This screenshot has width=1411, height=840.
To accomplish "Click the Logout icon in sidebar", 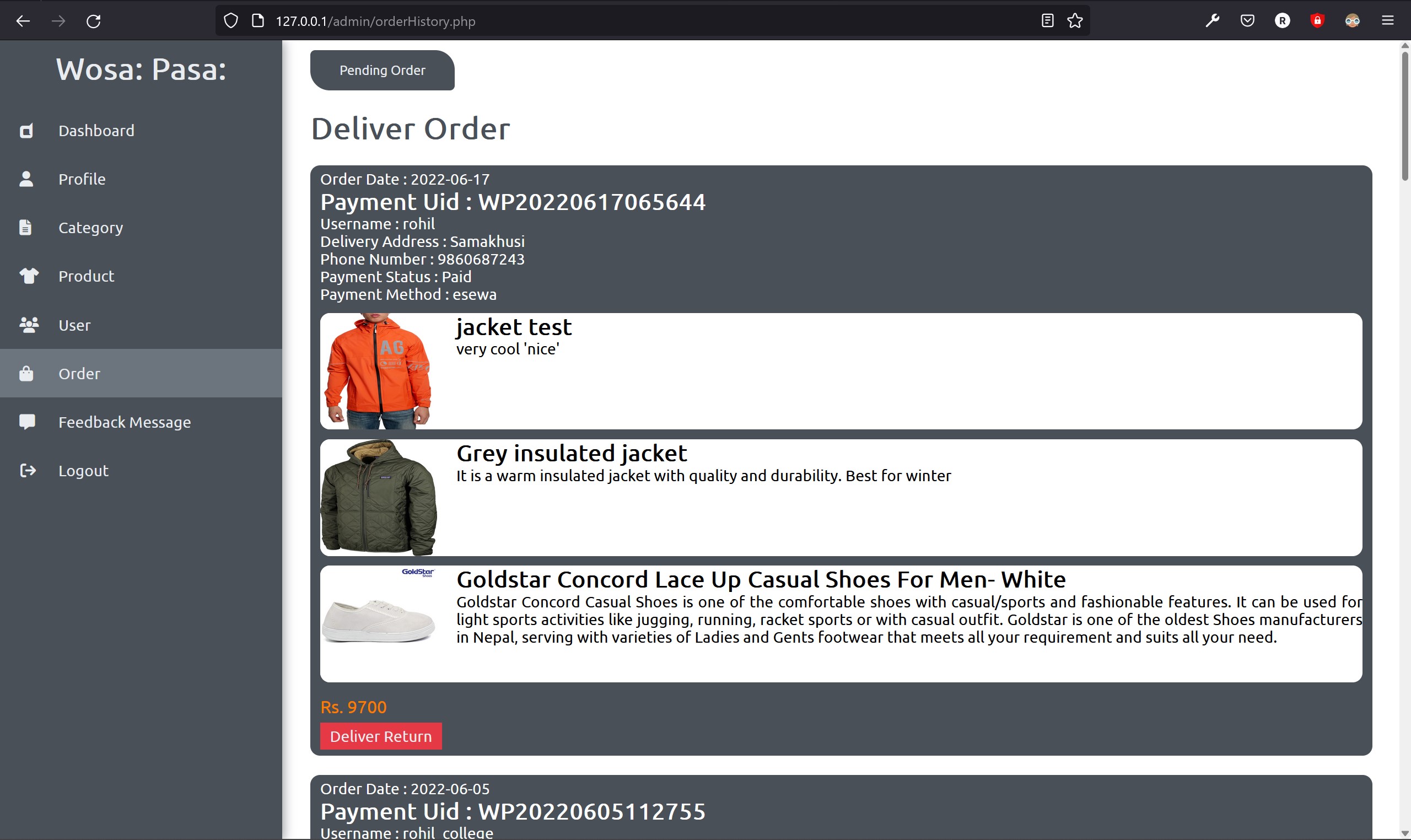I will (27, 470).
